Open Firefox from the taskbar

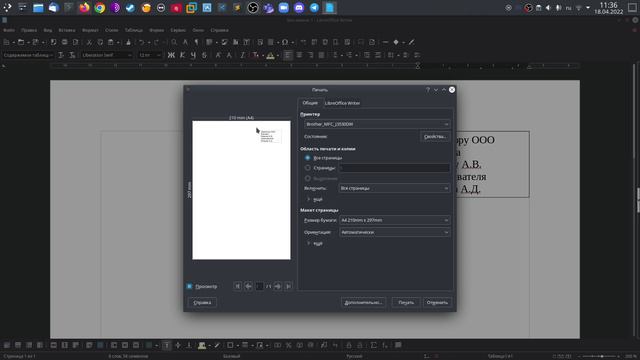[84, 8]
